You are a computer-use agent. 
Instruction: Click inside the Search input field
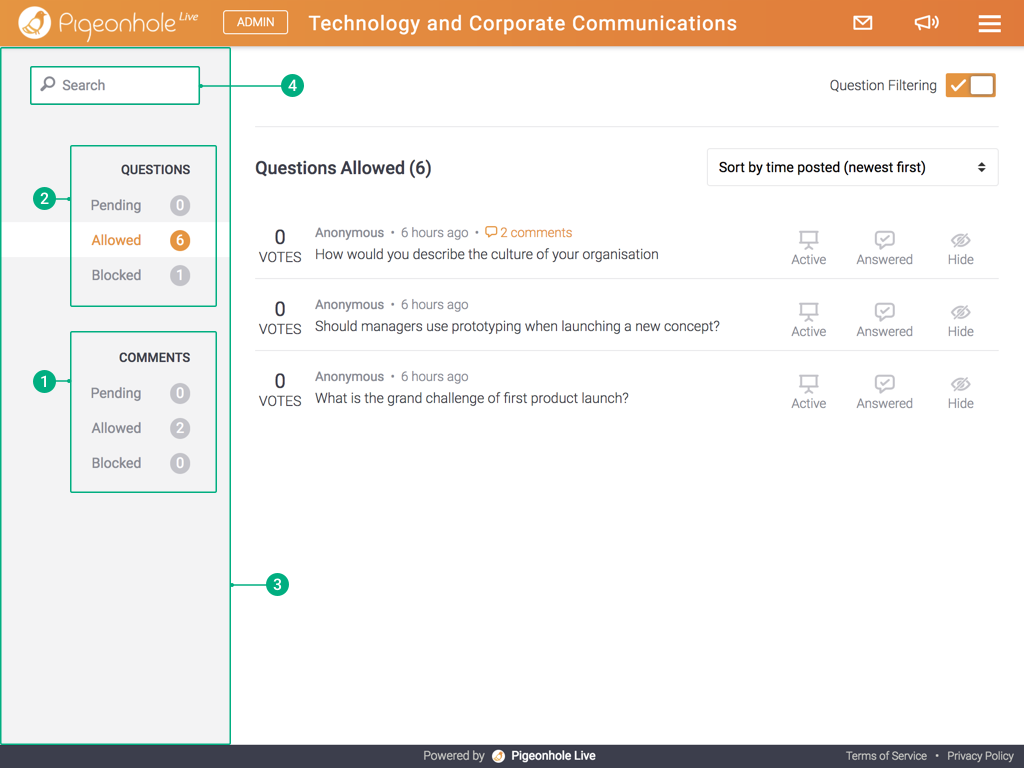click(x=120, y=85)
